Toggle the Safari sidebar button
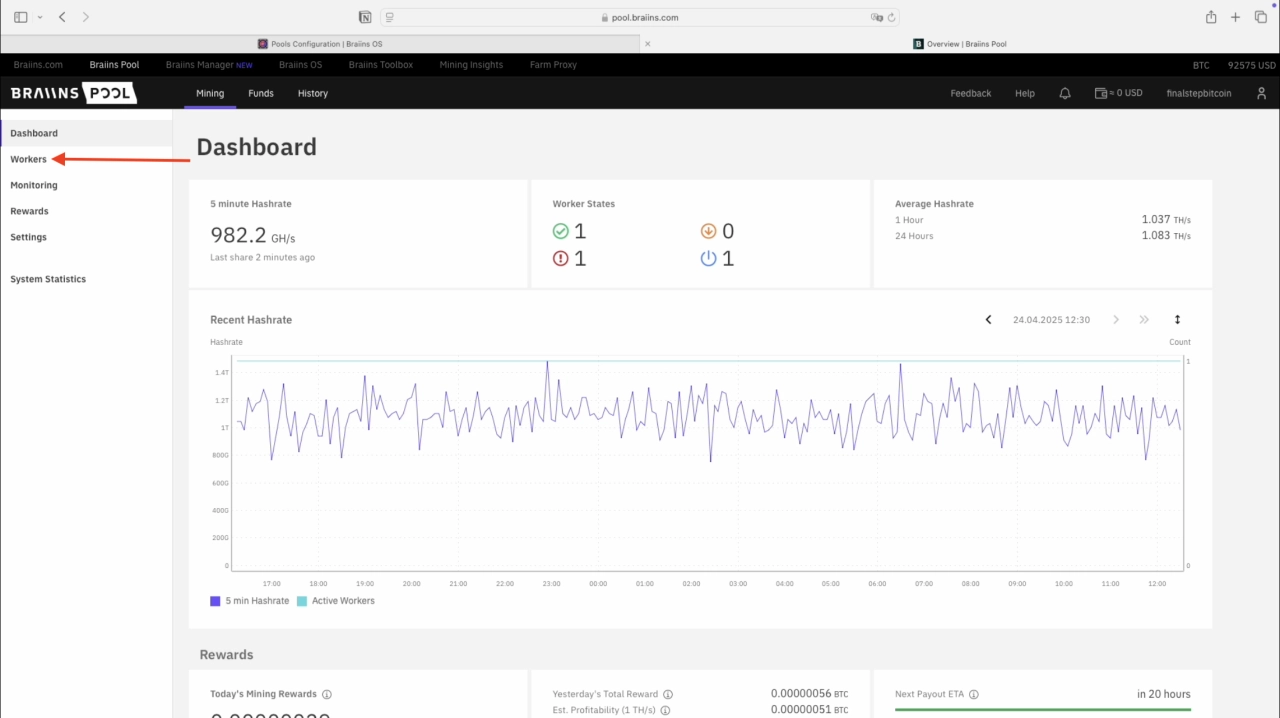 pyautogui.click(x=21, y=17)
